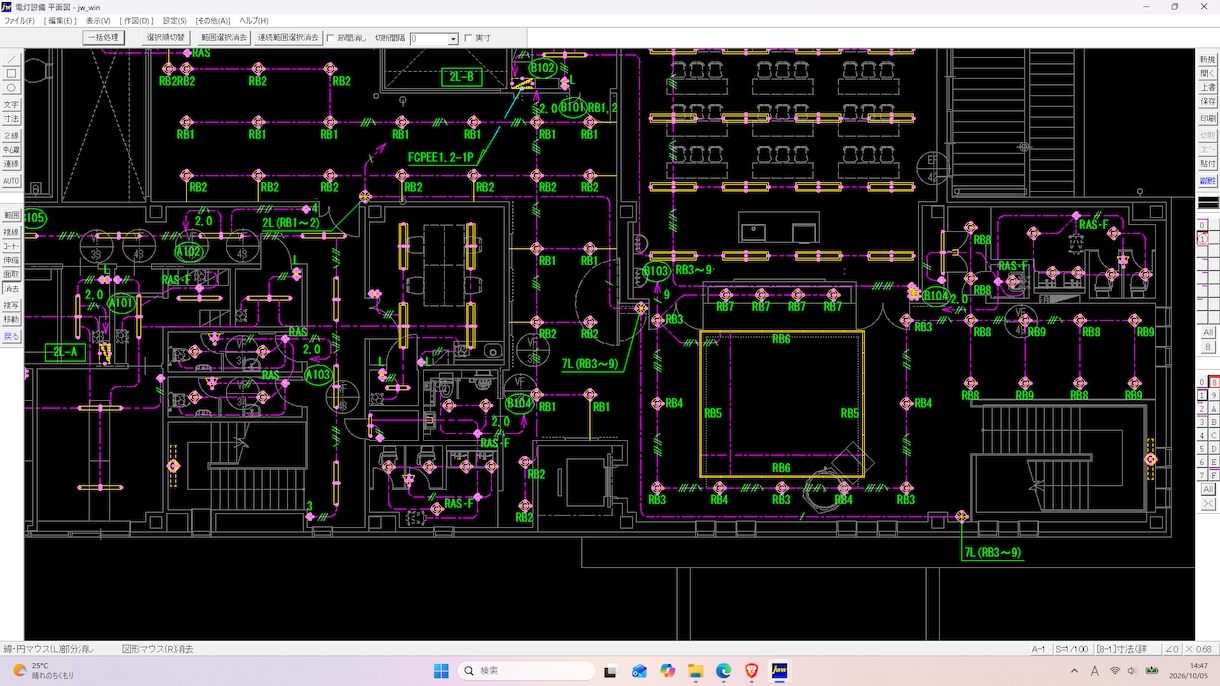This screenshot has height=686, width=1220.
Task: Open the 設定(S) menu
Action: (x=175, y=20)
